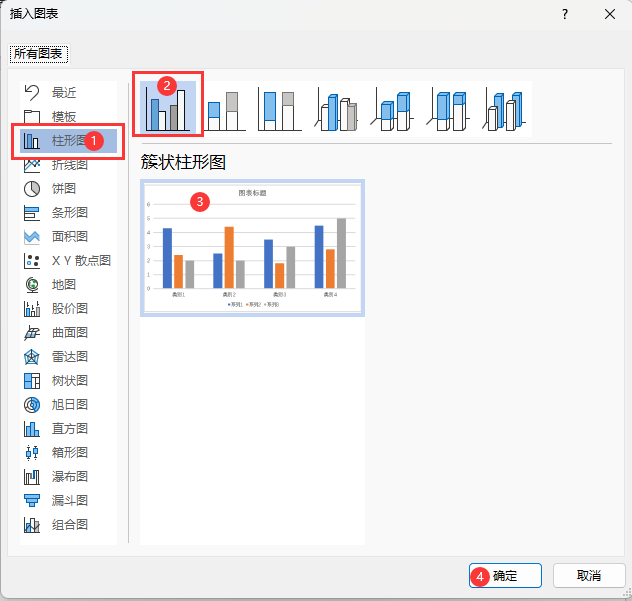Choose the 树状图 treemap category
This screenshot has height=601, width=632.
69,381
